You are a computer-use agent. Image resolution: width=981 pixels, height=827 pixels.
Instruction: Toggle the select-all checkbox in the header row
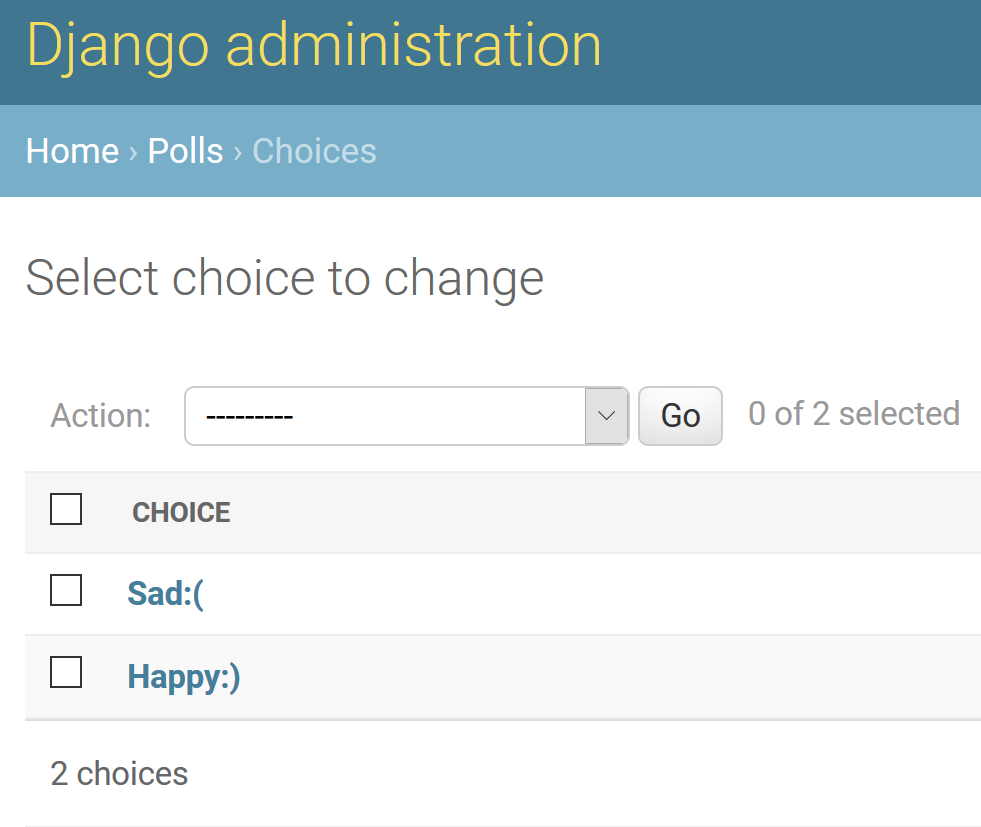tap(66, 509)
